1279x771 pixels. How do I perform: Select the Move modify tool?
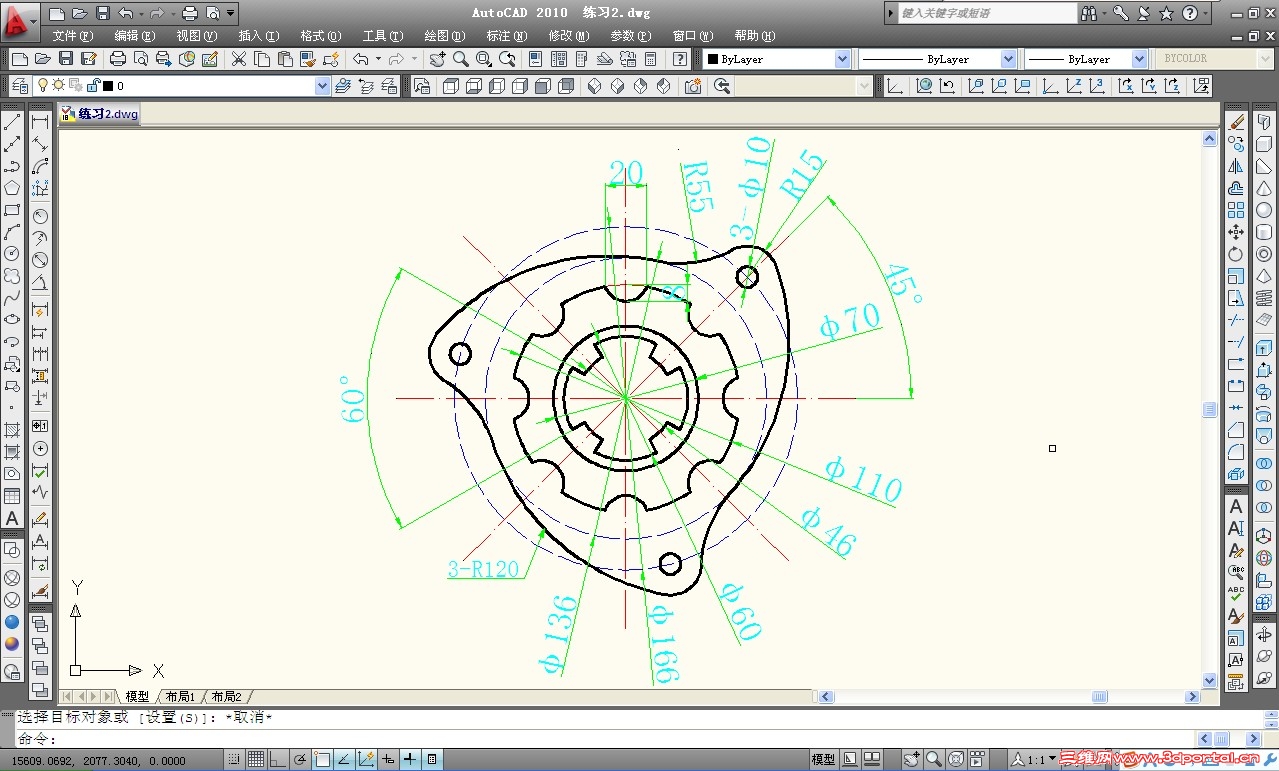[1237, 232]
